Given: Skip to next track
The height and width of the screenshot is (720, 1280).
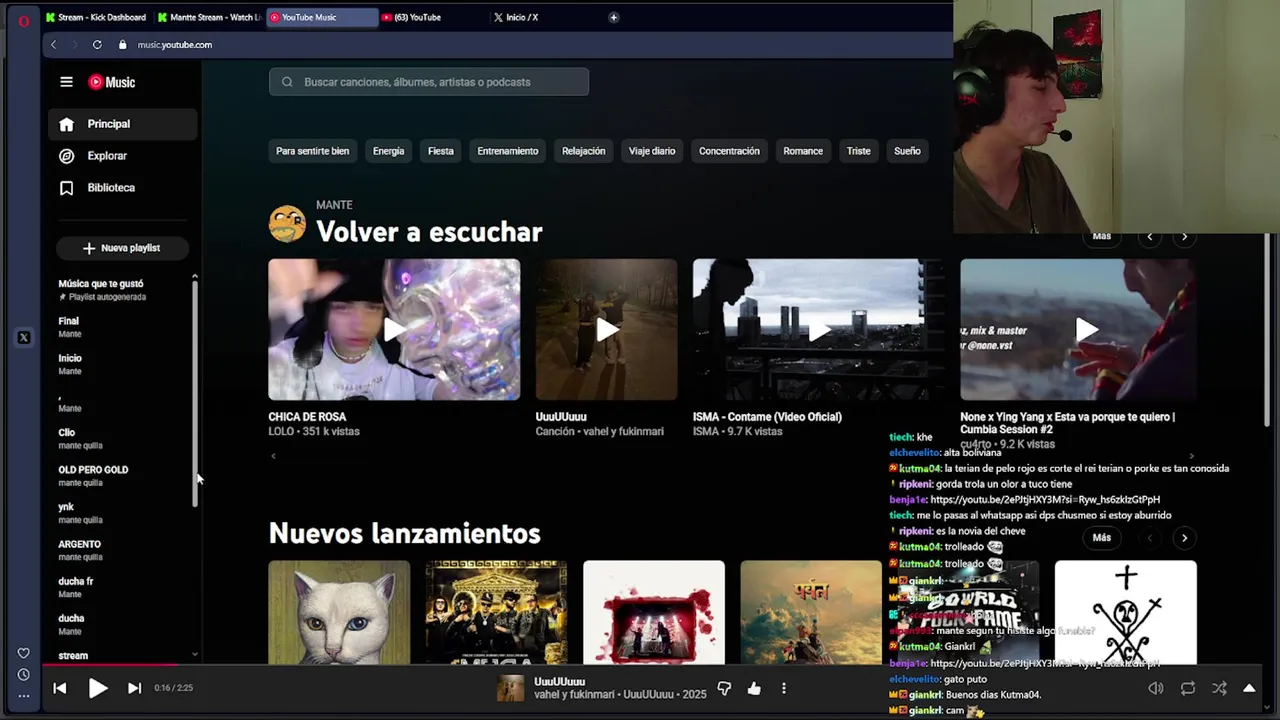Looking at the screenshot, I should pos(134,688).
